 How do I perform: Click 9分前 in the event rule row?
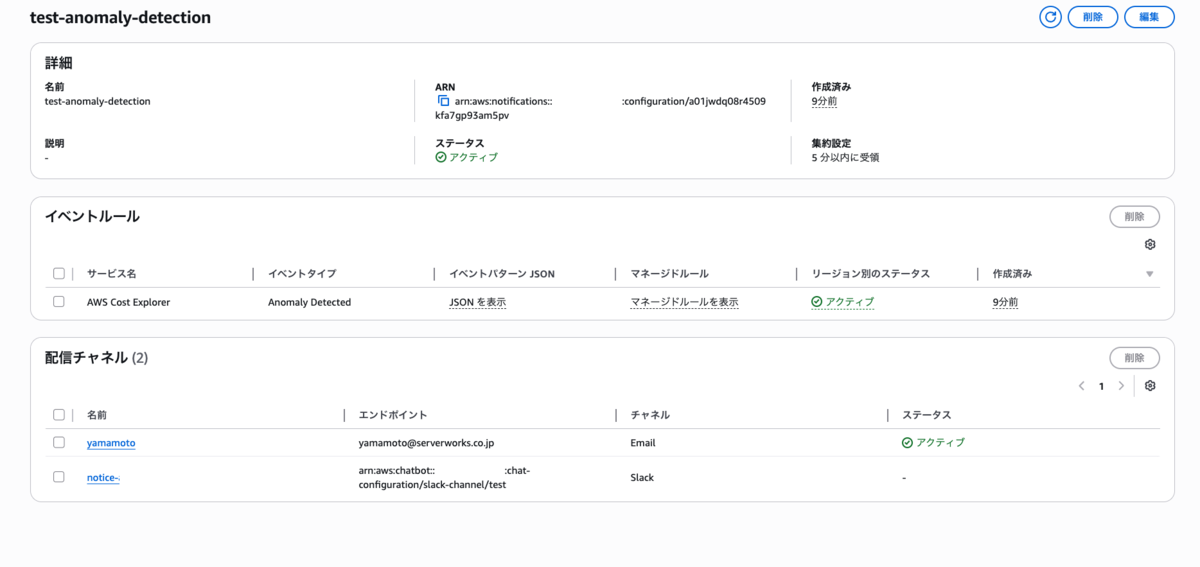pos(1005,302)
